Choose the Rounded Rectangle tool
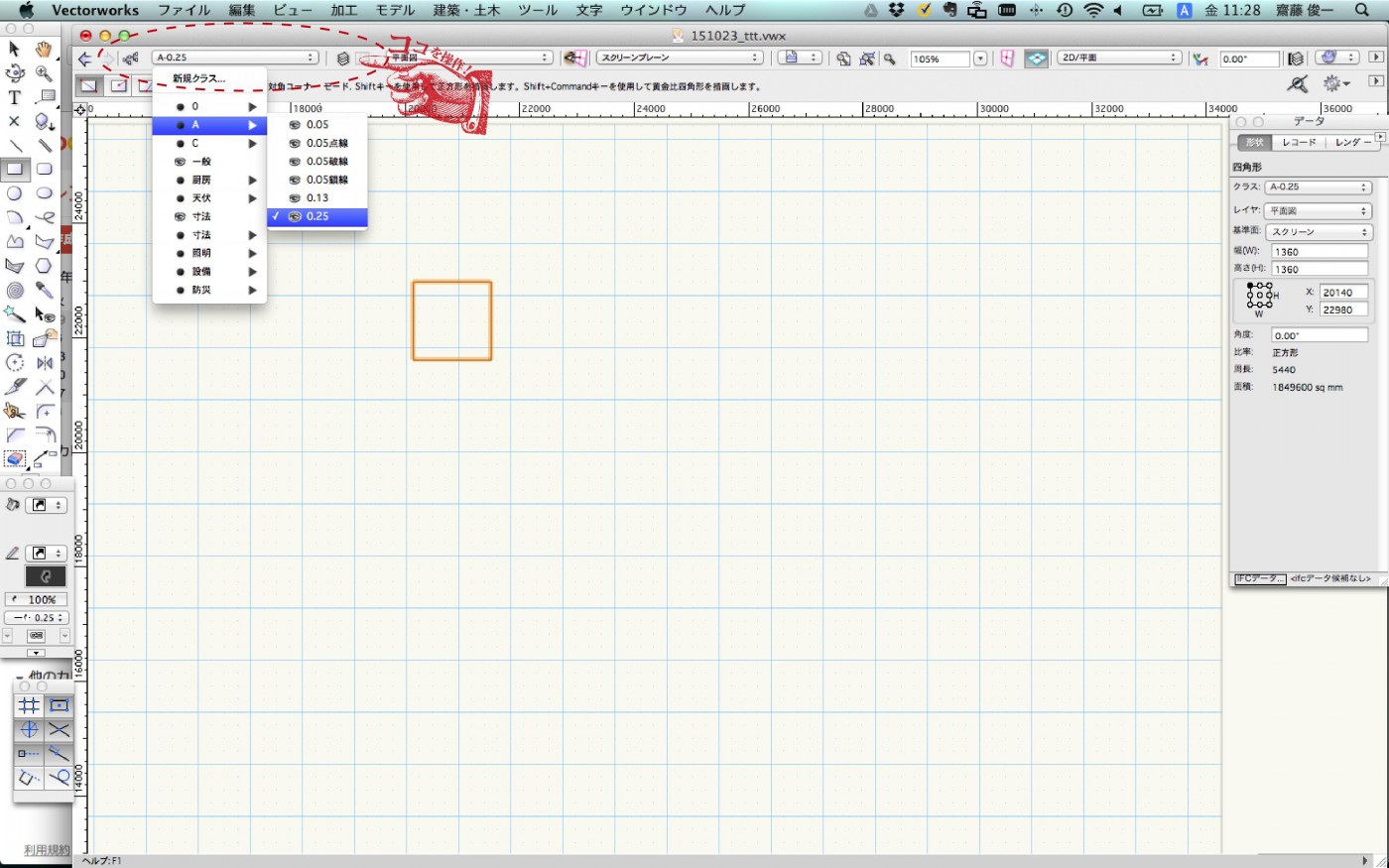This screenshot has width=1389, height=868. 45,169
